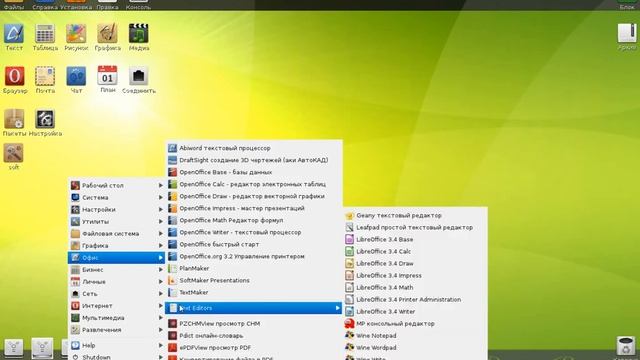640x360 pixels.
Task: Launch the Opera Браузер icon
Action: pos(14,76)
